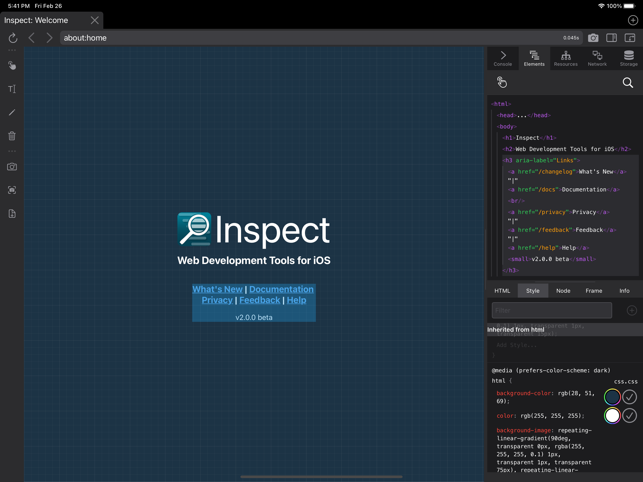
Task: Select the /help anchor node
Action: pos(548,248)
